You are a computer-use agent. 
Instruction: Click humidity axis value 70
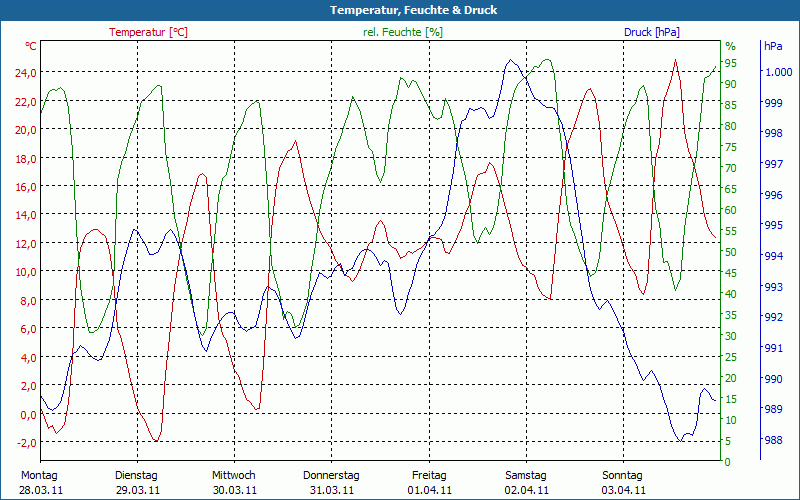[731, 168]
